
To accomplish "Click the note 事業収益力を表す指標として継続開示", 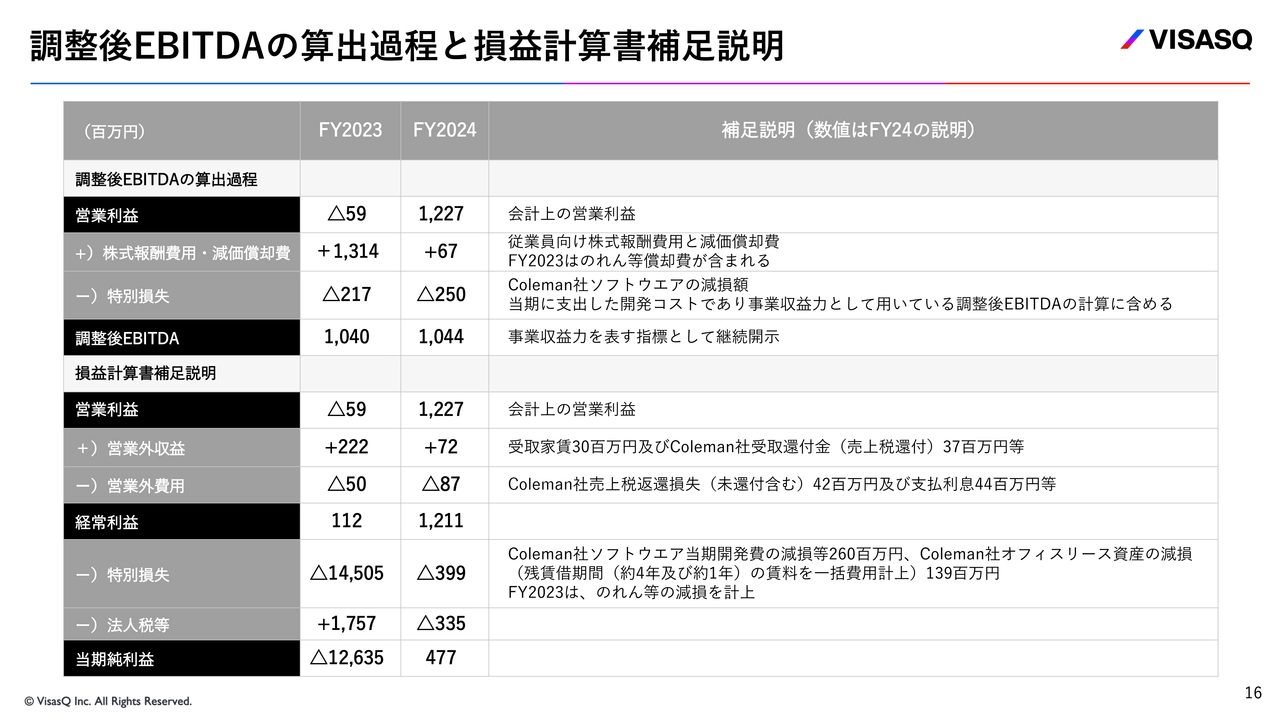I will (643, 338).
